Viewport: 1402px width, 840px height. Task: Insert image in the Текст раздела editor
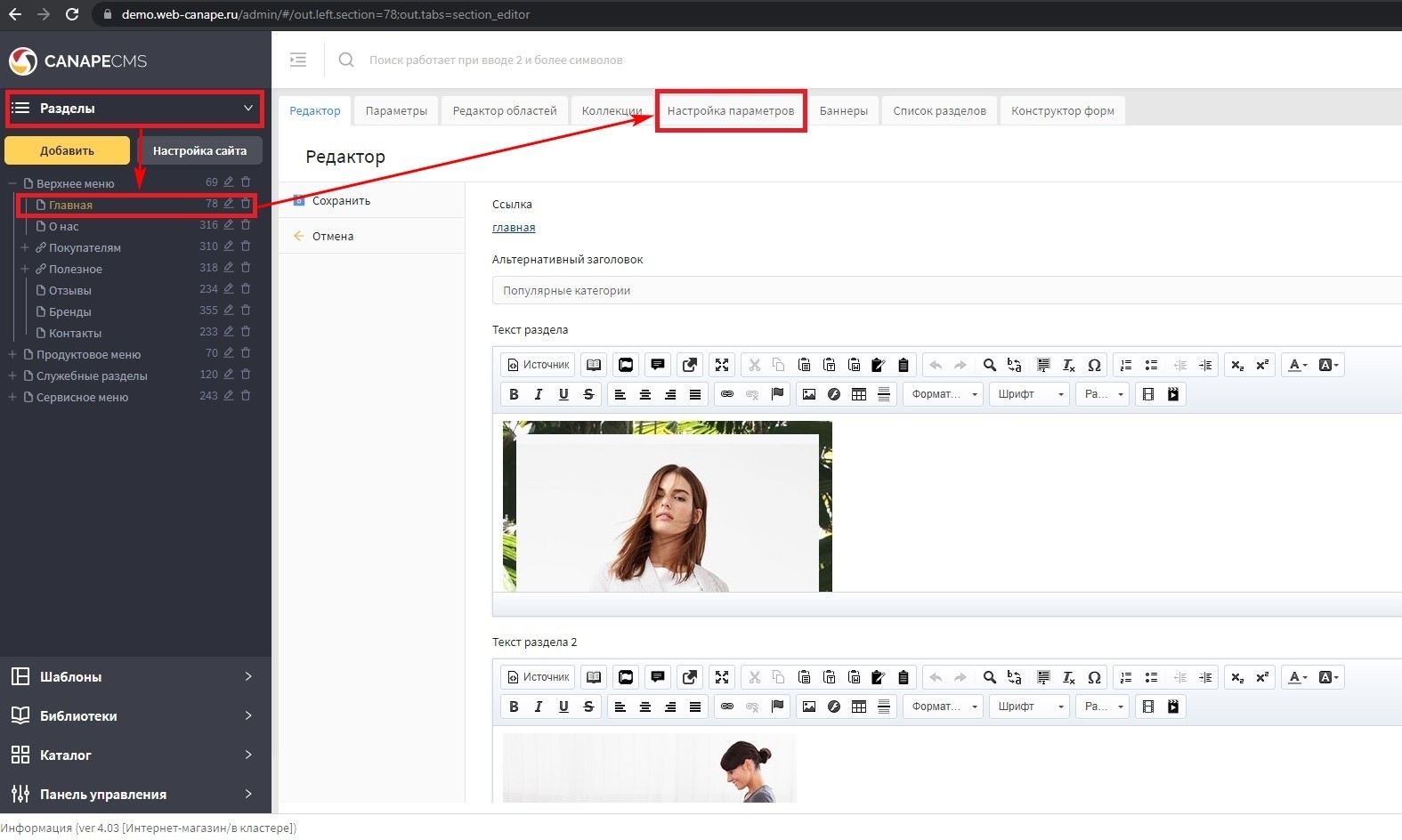[808, 394]
